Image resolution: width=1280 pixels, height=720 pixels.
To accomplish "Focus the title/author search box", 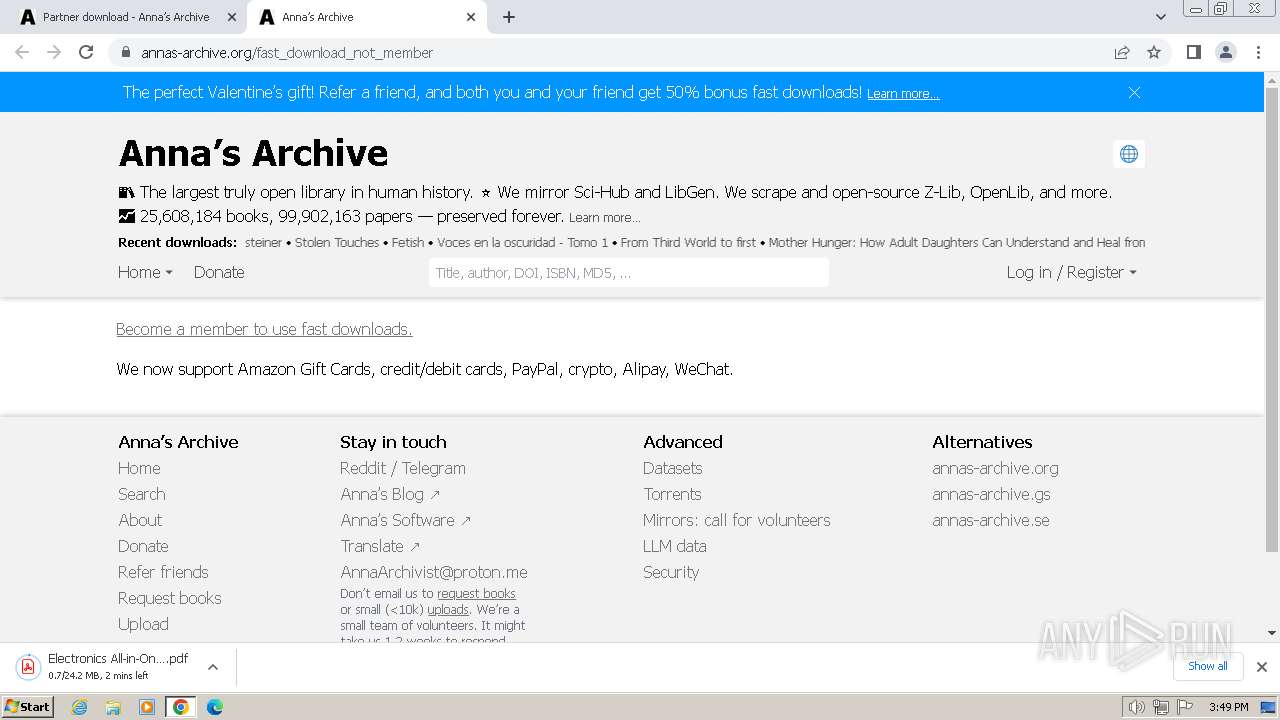I will point(629,273).
